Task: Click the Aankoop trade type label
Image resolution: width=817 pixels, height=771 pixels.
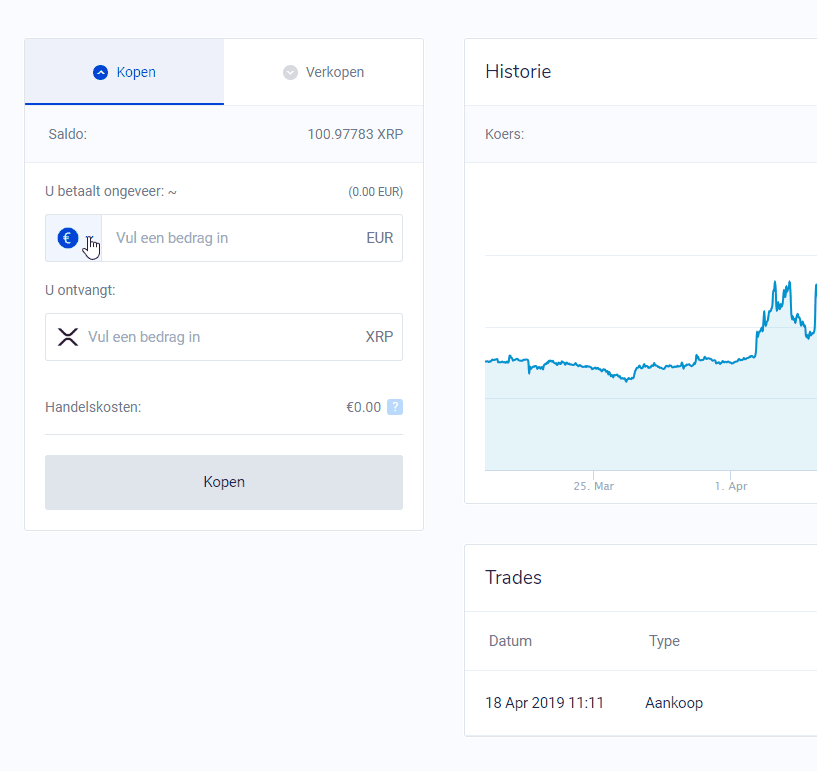Action: [x=673, y=703]
